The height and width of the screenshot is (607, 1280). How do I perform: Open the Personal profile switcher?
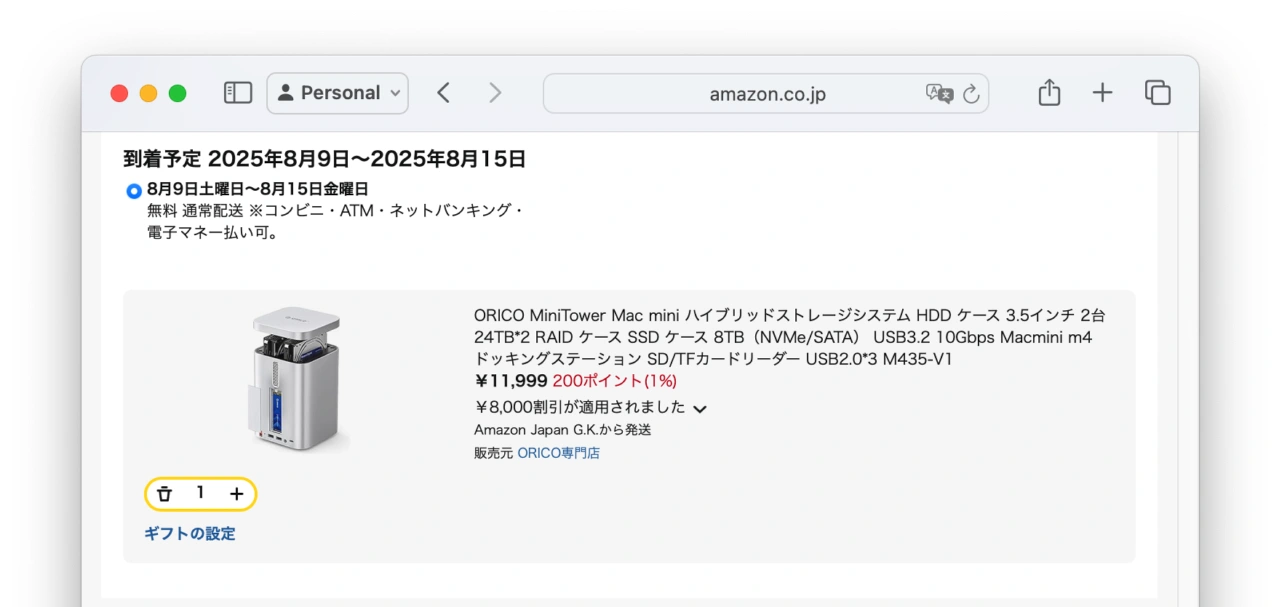click(337, 92)
